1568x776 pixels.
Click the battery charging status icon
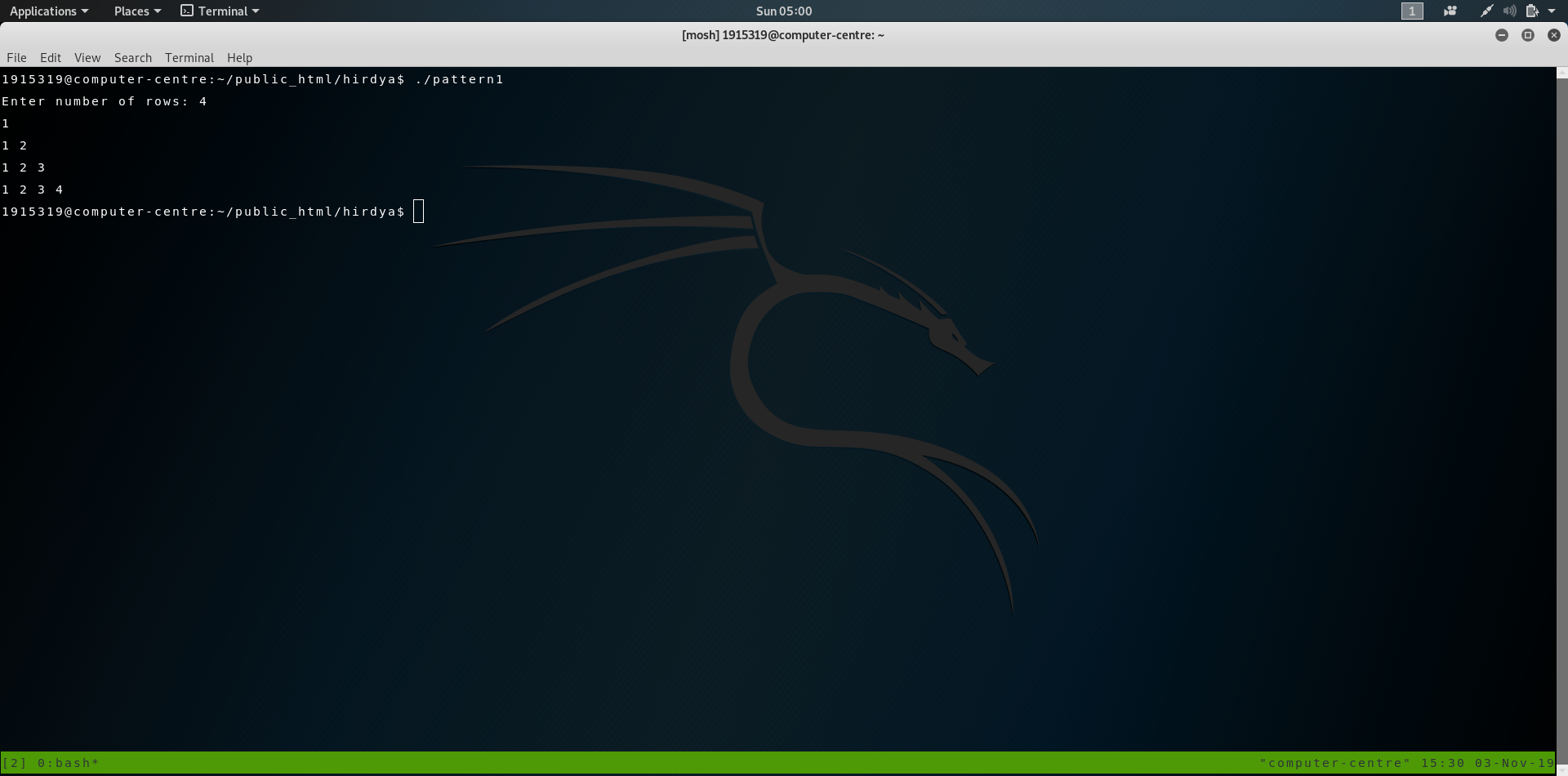click(1533, 11)
